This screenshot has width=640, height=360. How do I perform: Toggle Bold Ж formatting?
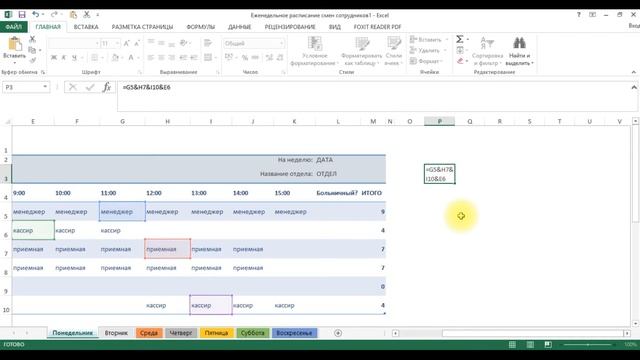[x=53, y=58]
